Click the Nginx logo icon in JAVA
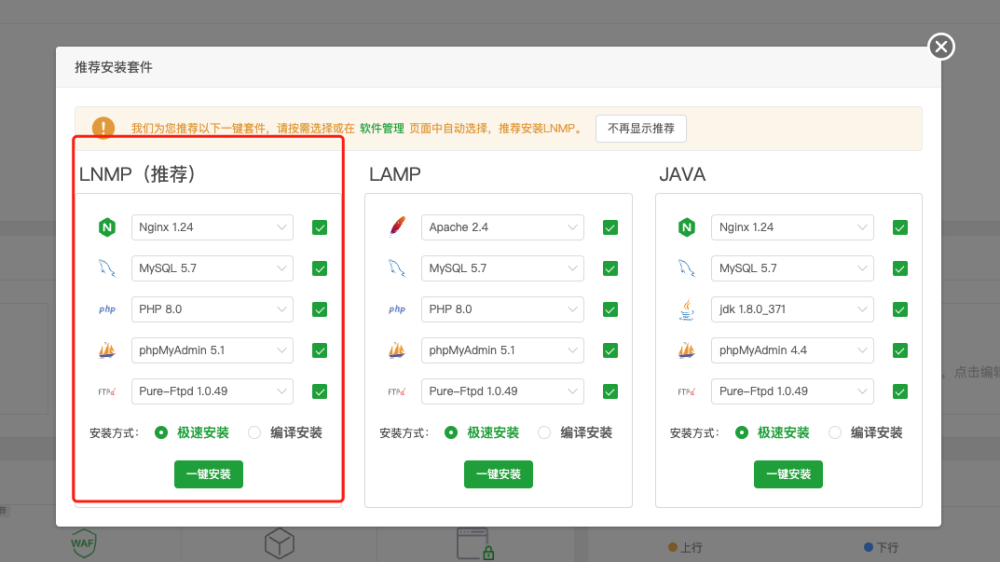 687,227
